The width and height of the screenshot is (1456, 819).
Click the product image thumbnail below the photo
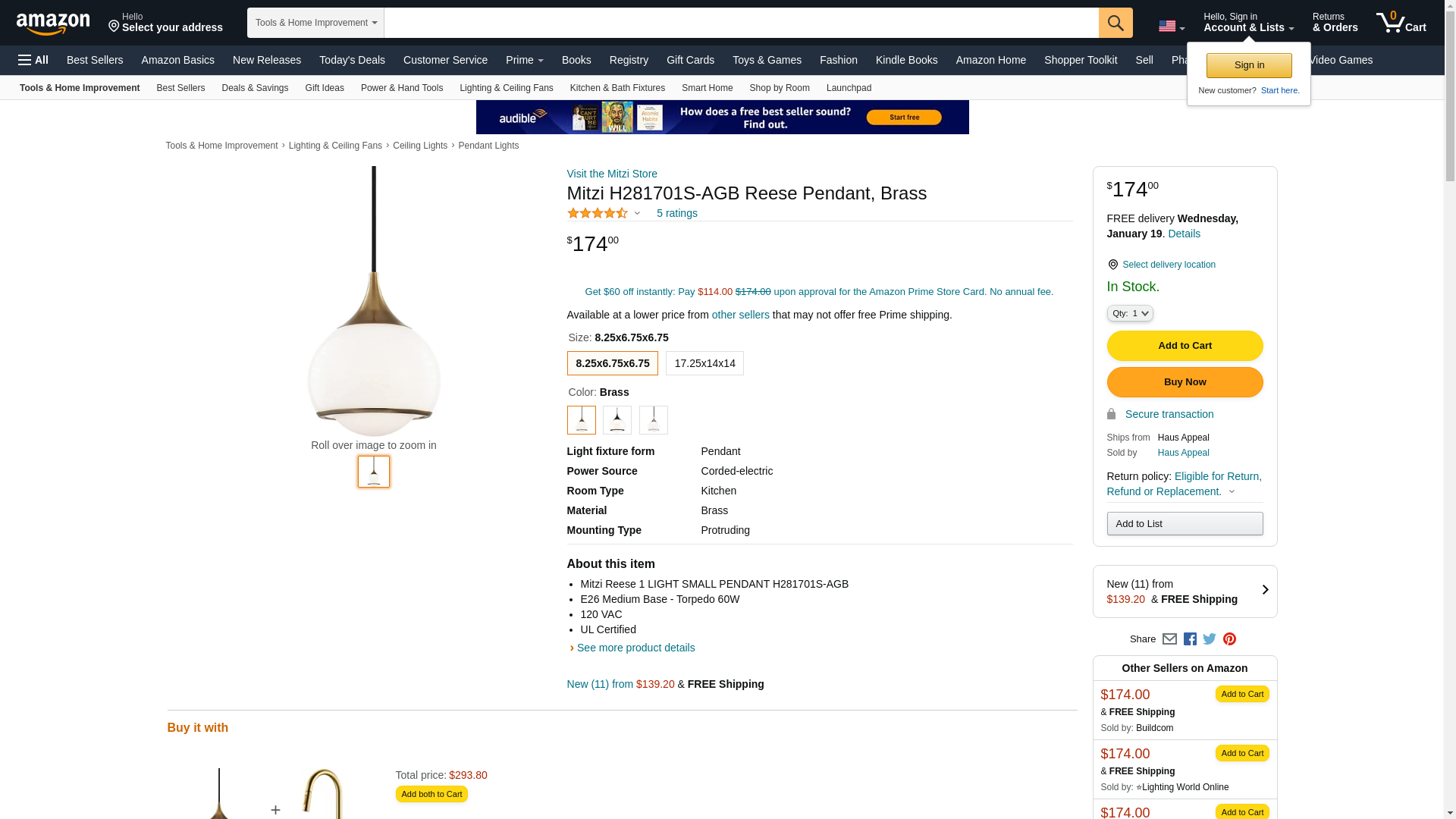pos(374,472)
